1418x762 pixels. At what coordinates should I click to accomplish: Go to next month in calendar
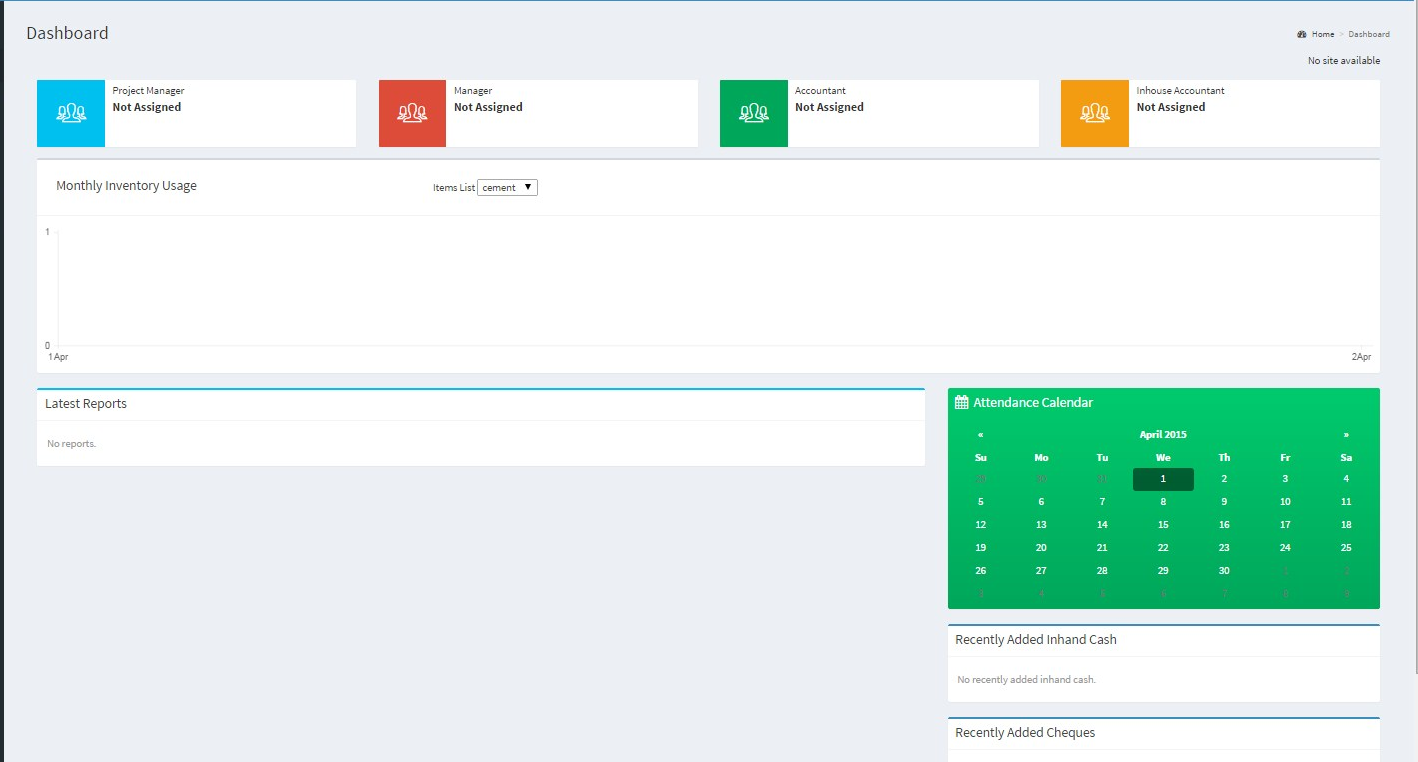click(1346, 434)
